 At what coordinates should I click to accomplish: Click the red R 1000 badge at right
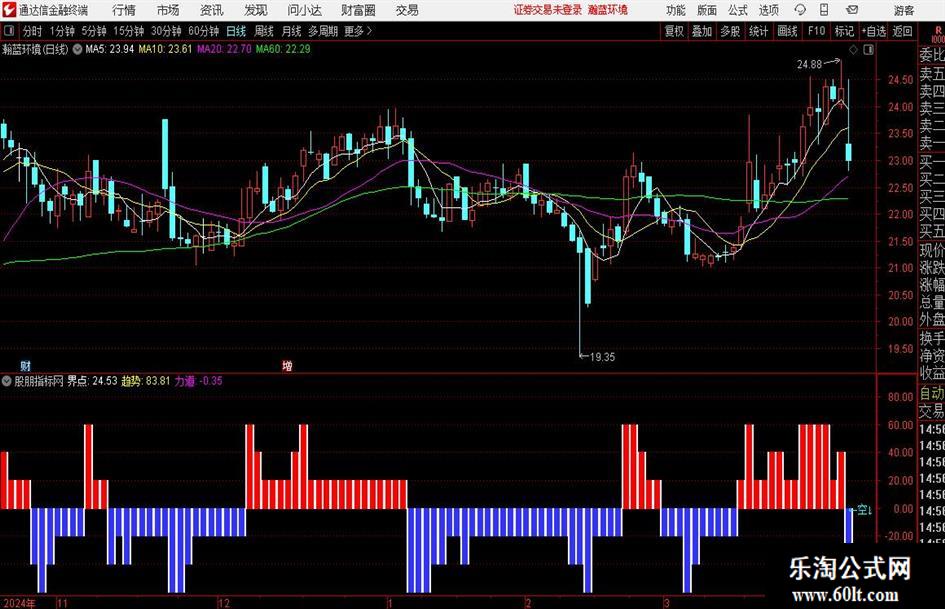(938, 34)
